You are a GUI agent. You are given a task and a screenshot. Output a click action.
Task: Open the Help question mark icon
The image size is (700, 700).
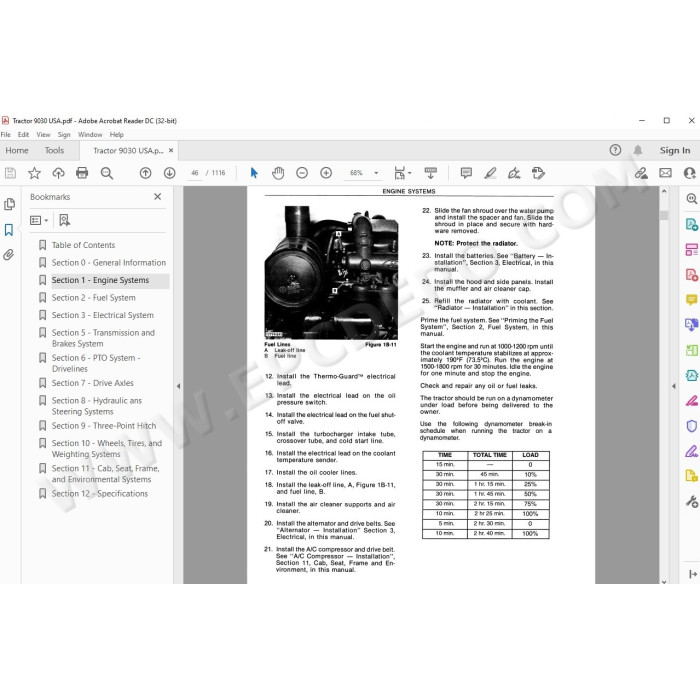click(x=615, y=150)
